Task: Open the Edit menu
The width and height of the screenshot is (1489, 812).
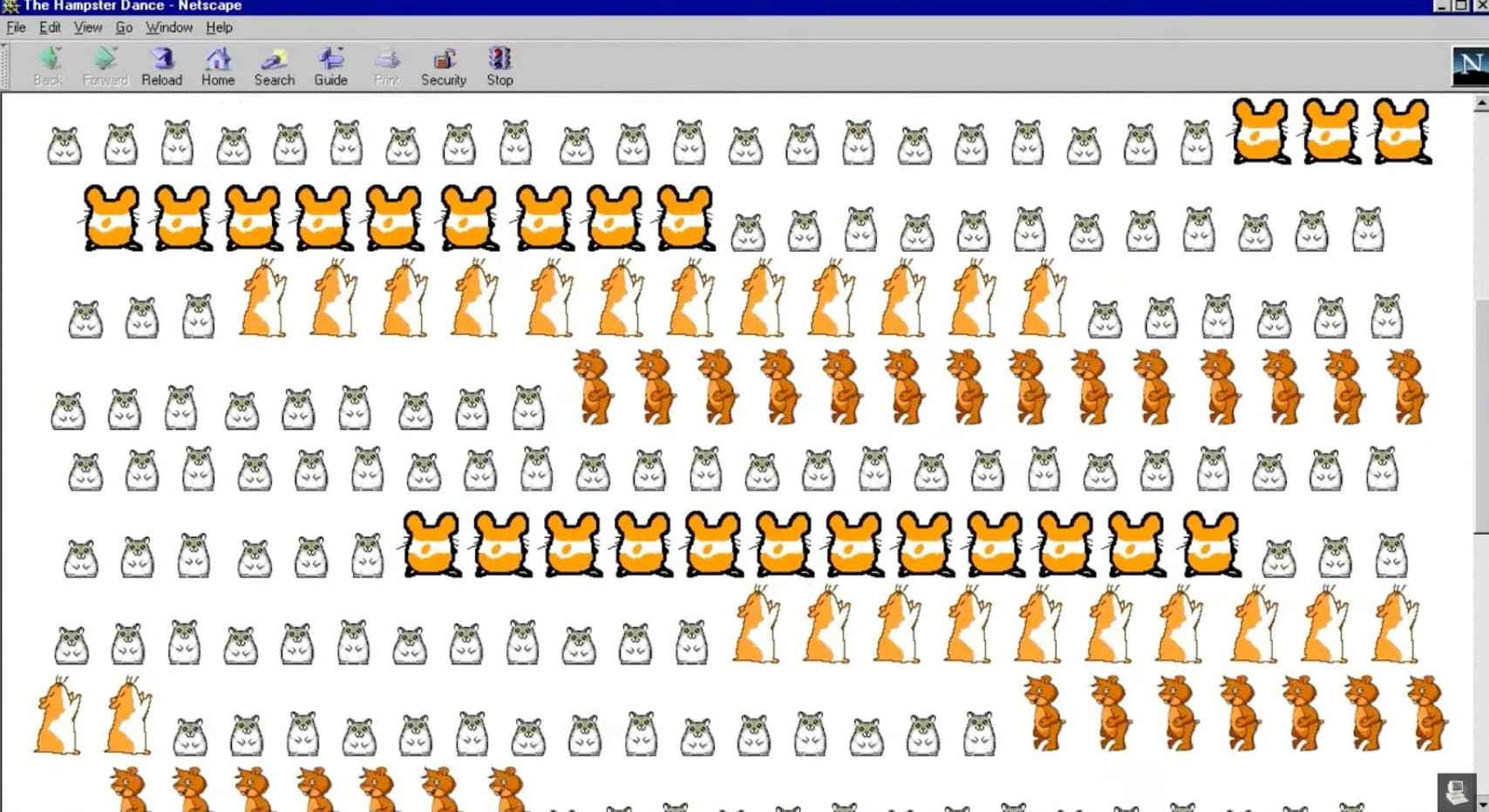Action: [x=50, y=27]
